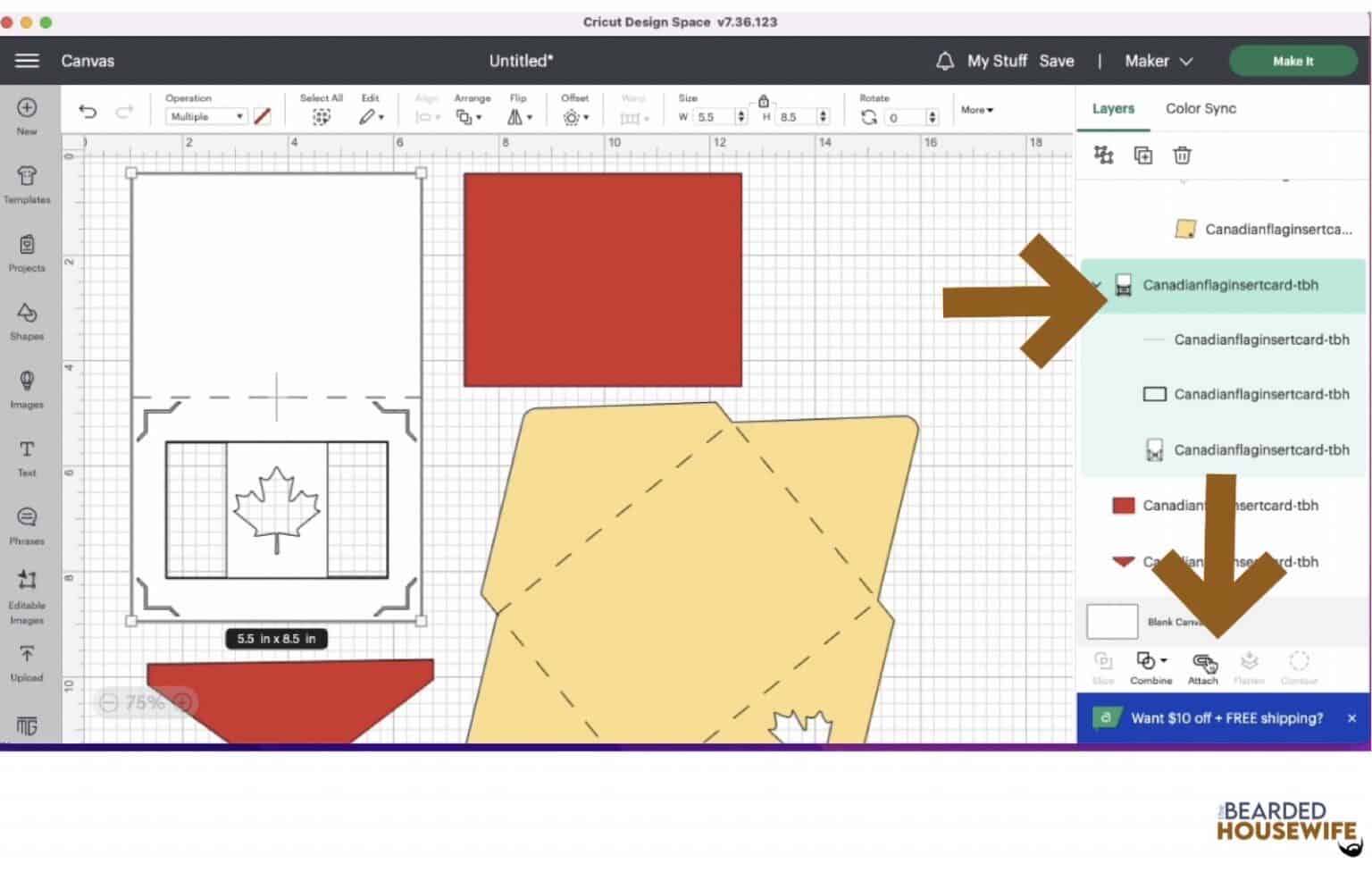This screenshot has width=1372, height=872.
Task: Open the Maker machine dropdown
Action: point(1159,61)
